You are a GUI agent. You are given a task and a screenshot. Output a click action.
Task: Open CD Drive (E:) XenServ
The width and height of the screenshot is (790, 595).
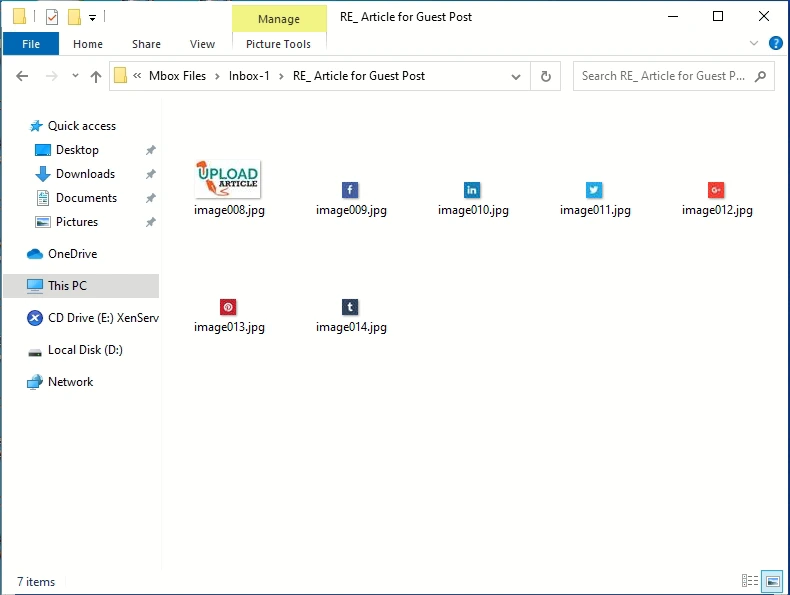[x=103, y=318]
